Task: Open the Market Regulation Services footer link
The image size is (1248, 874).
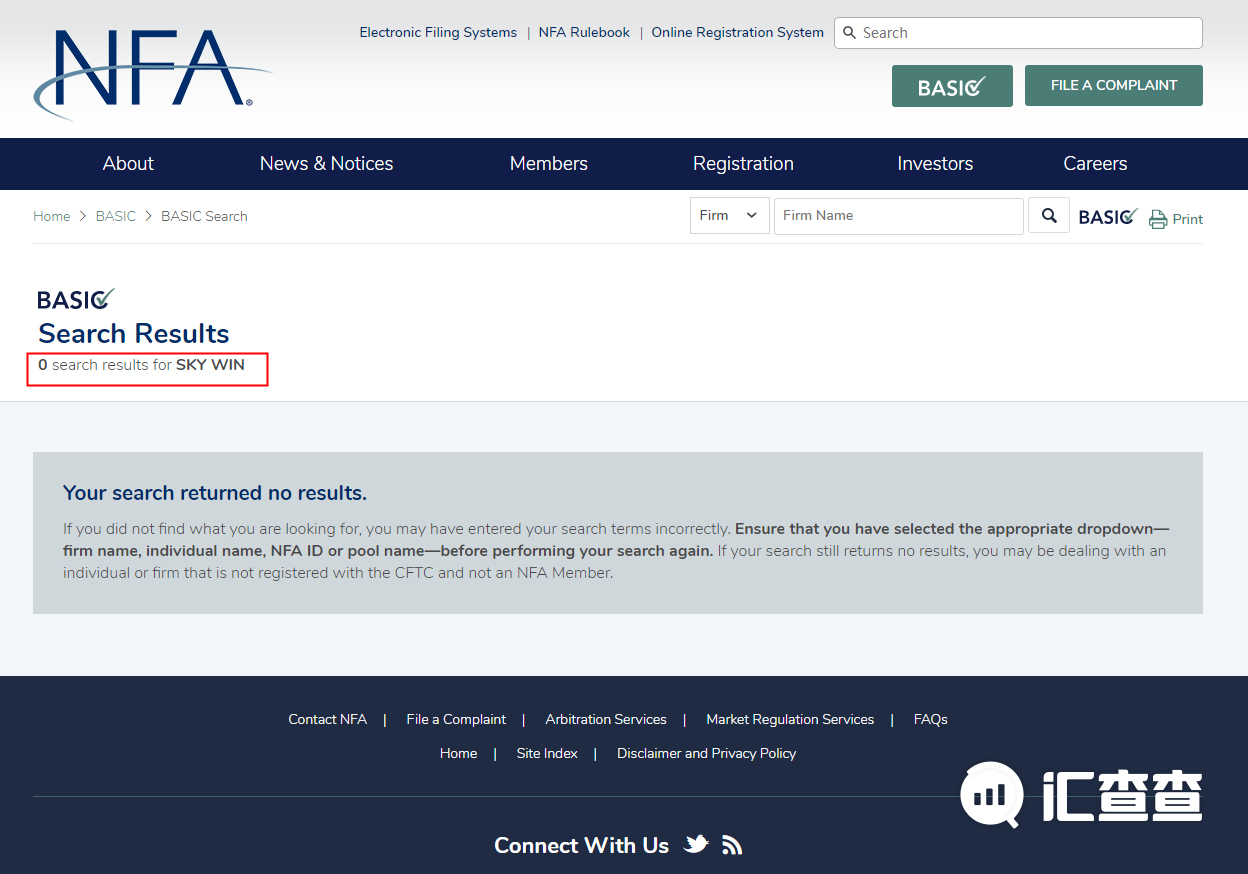Action: [x=790, y=719]
